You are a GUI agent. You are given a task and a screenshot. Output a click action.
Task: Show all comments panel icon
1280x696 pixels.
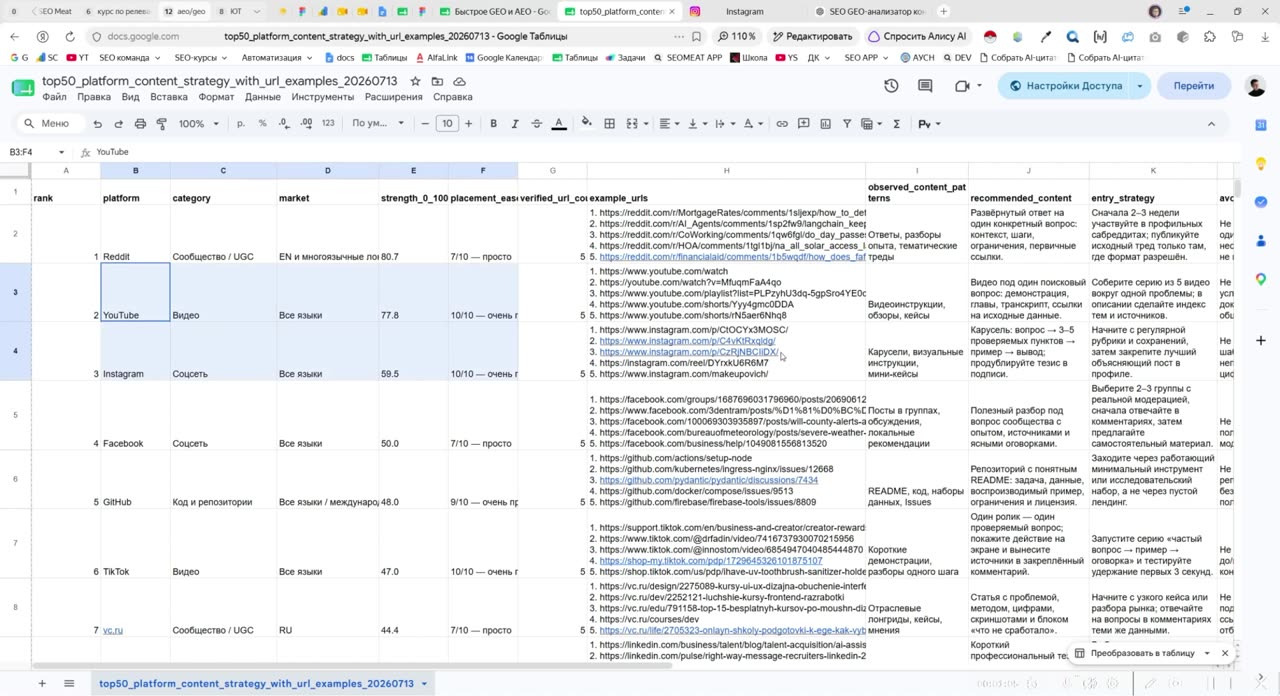tap(925, 86)
